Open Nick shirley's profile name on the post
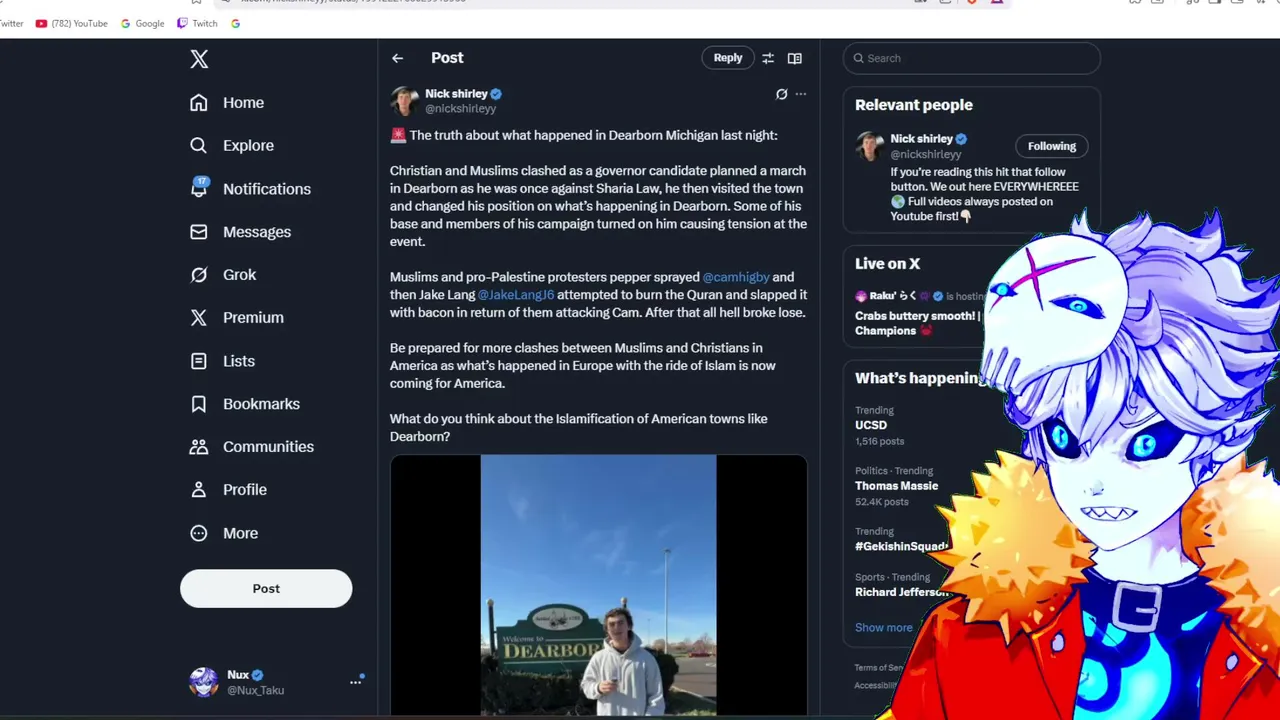Screen dimensions: 1280x720 (x=456, y=94)
